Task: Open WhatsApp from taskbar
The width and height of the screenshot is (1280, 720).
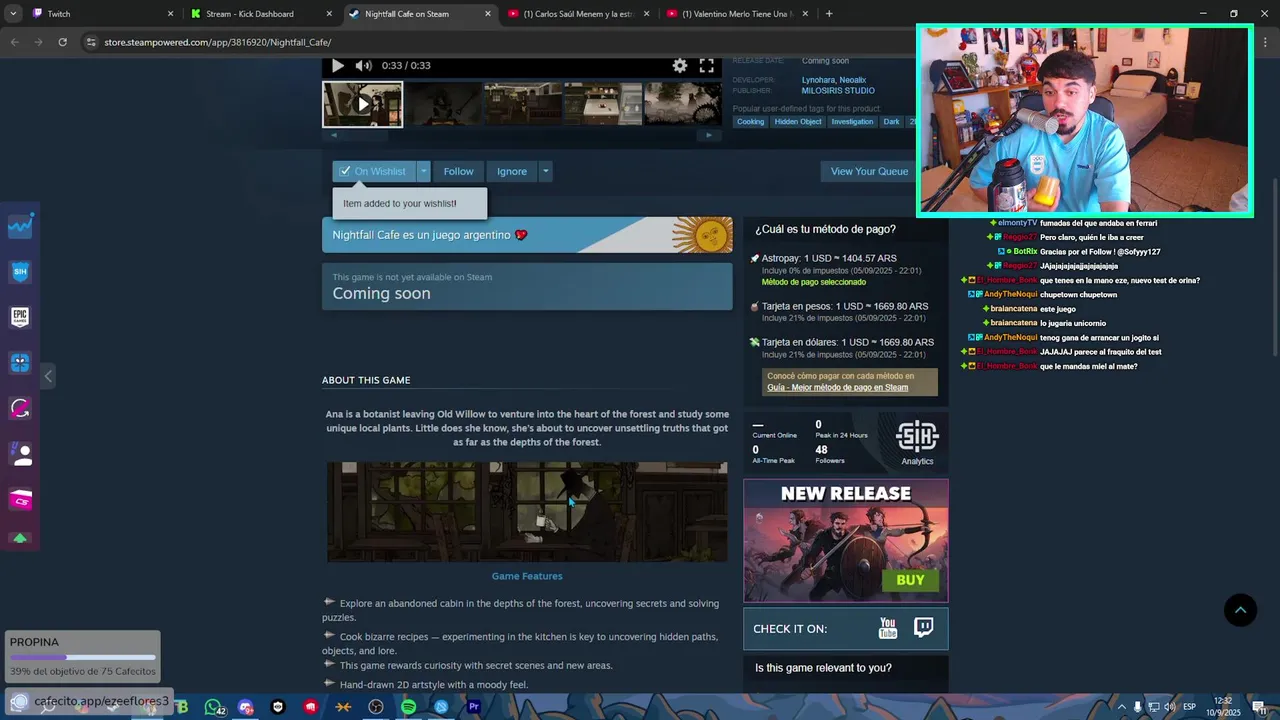Action: (x=213, y=707)
